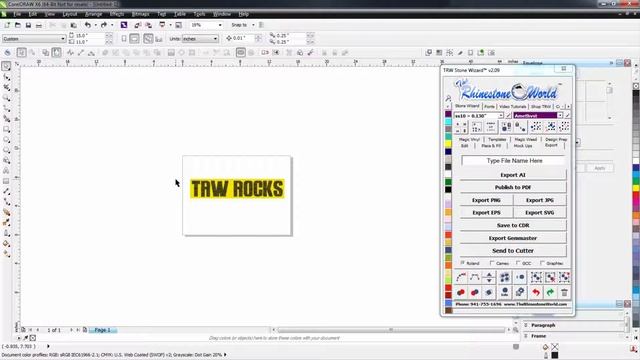Click the Save icon in the toolbar
This screenshot has height=360, width=640.
(x=28, y=25)
